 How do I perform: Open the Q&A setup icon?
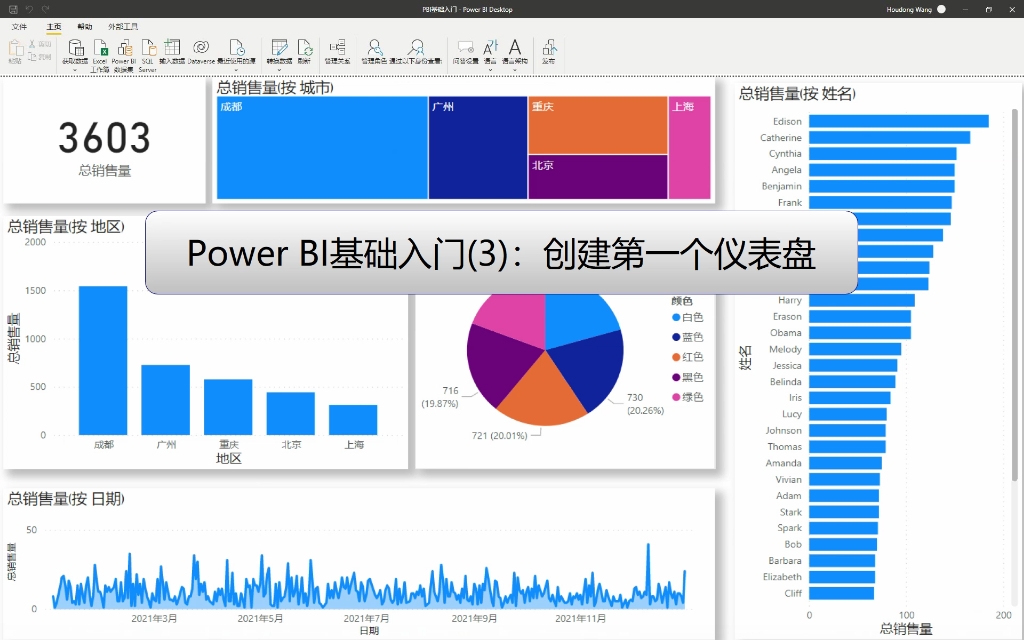466,48
